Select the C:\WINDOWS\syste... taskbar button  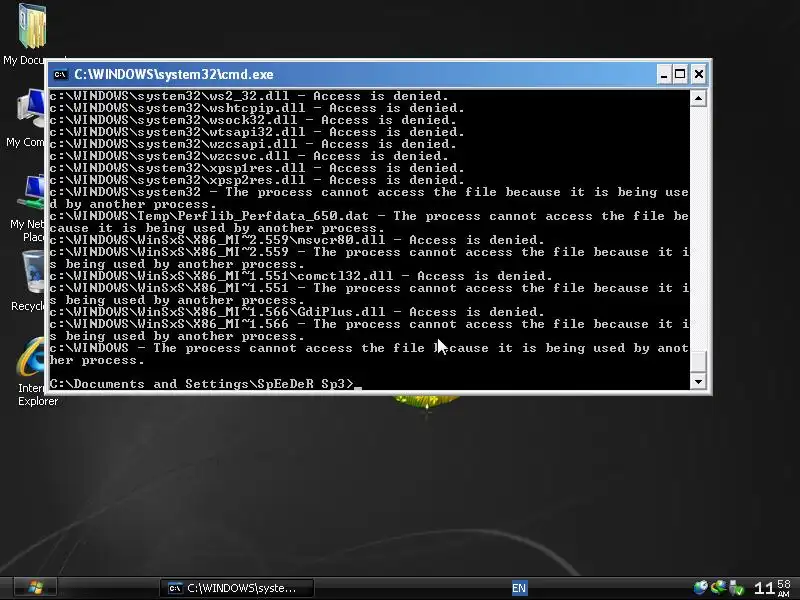[x=237, y=588]
